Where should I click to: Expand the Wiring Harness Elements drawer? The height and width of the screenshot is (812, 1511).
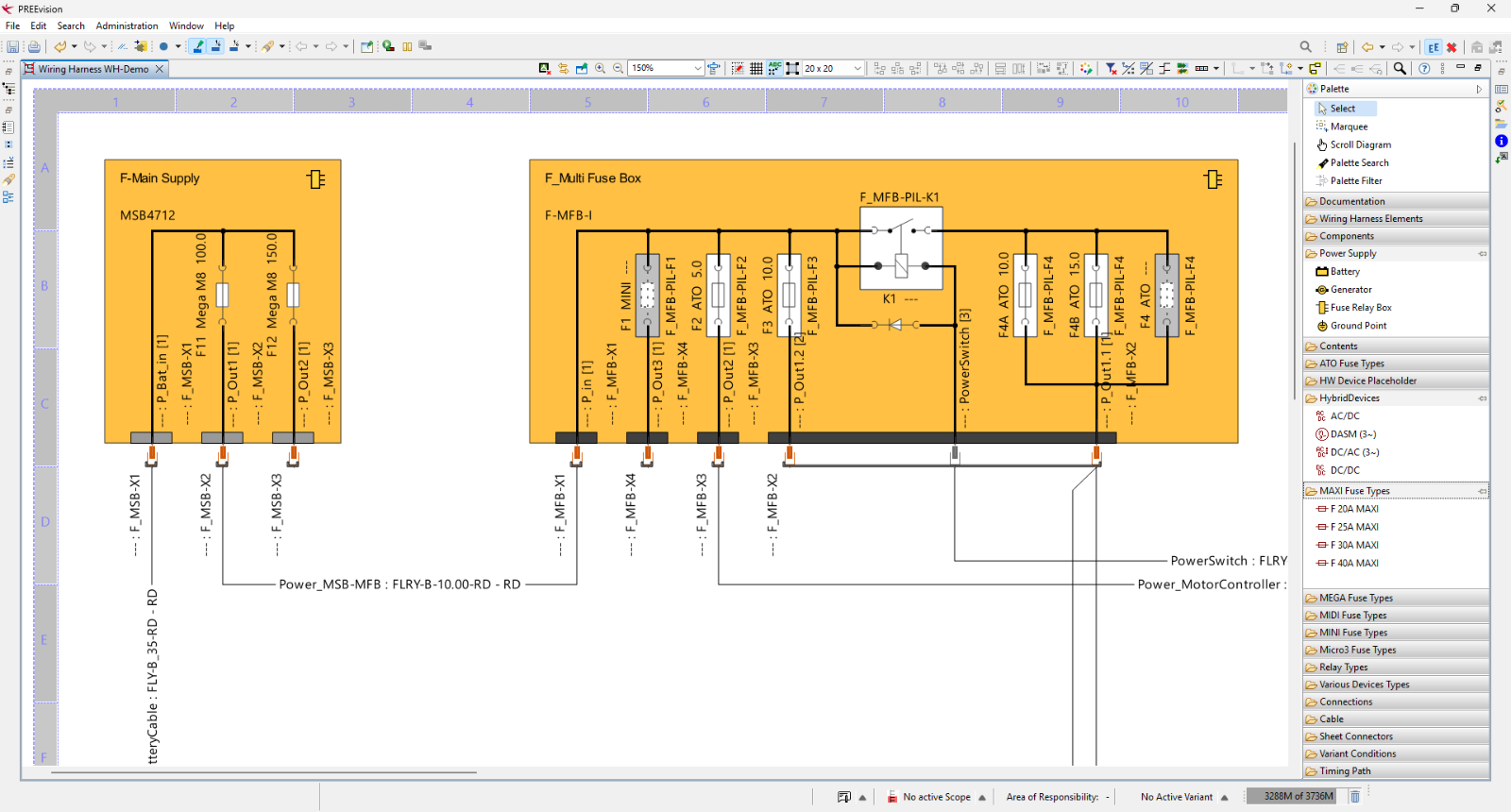[x=1396, y=219]
